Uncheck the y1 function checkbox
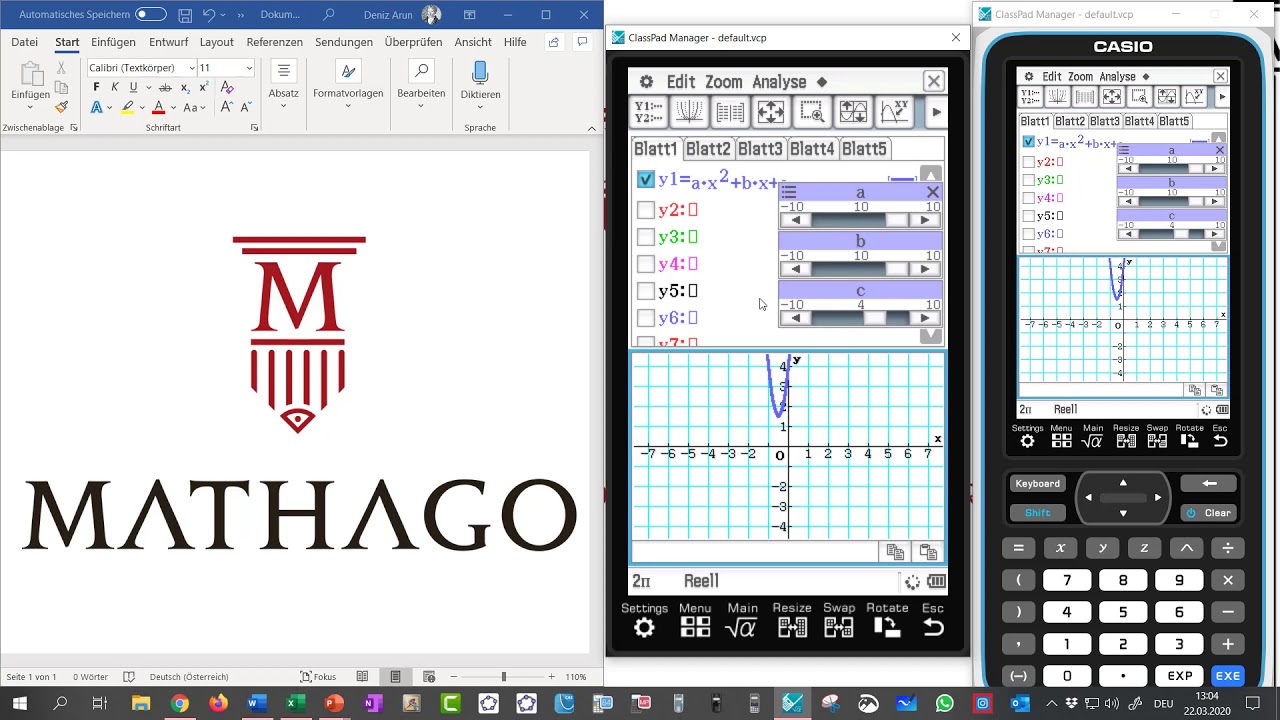The height and width of the screenshot is (720, 1280). pos(646,180)
